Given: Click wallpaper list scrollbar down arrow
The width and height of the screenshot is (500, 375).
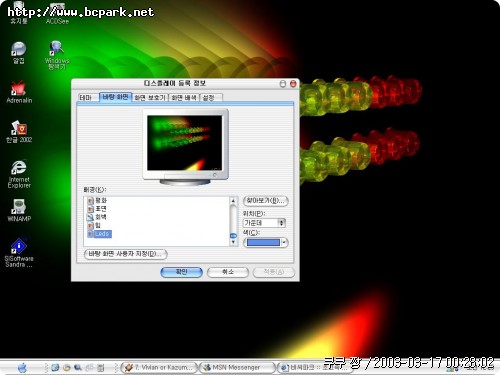Looking at the screenshot, I should click(x=233, y=242).
